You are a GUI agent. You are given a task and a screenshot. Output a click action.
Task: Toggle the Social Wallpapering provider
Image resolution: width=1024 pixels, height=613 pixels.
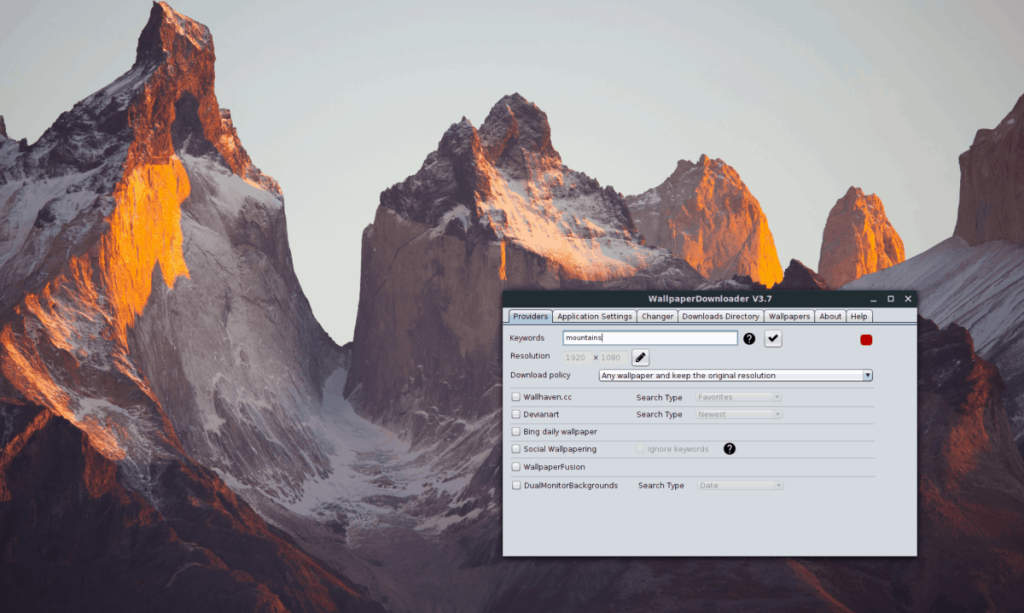[517, 449]
